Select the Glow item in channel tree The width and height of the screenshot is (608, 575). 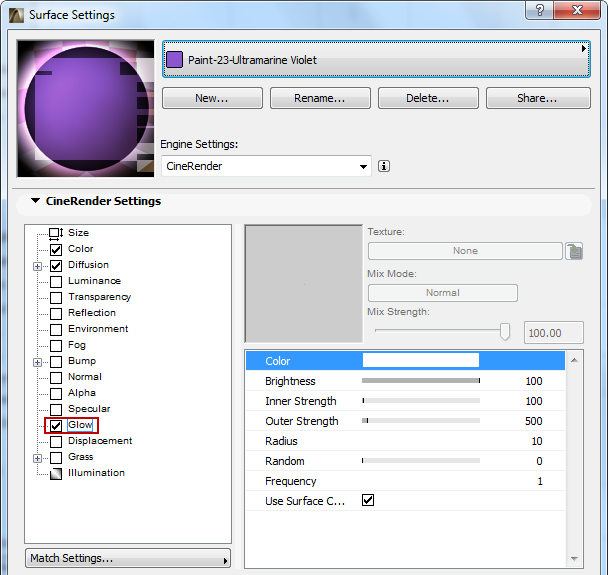pyautogui.click(x=80, y=425)
